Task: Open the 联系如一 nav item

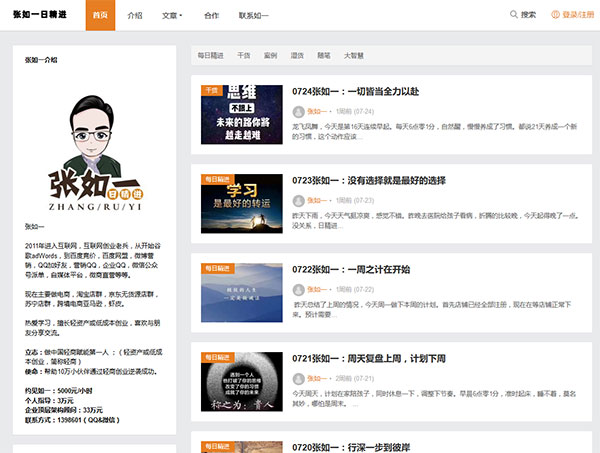Action: (x=254, y=15)
